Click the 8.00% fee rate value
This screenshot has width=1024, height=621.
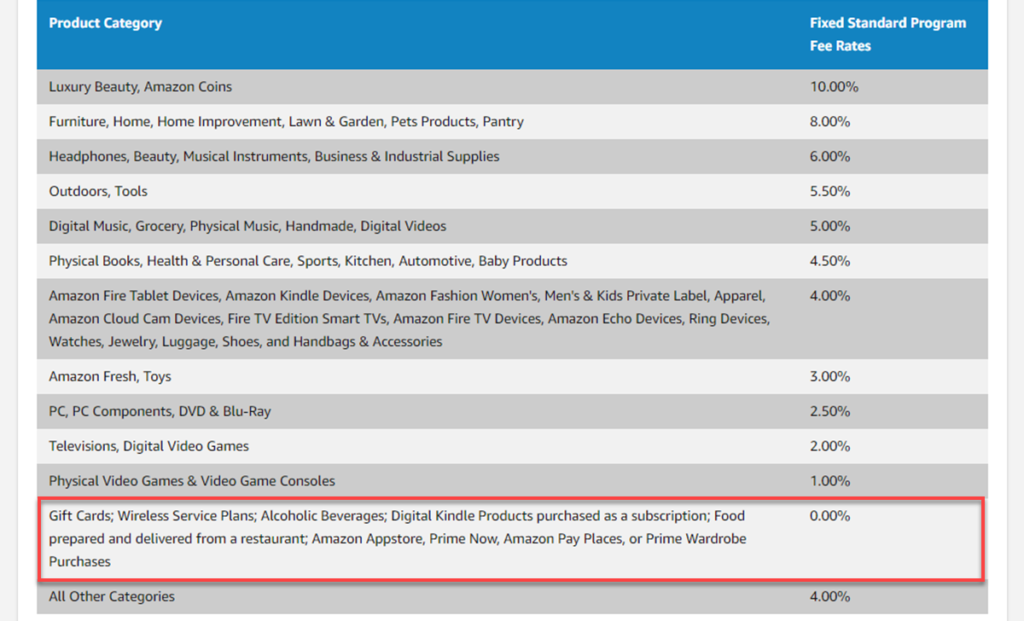(830, 122)
